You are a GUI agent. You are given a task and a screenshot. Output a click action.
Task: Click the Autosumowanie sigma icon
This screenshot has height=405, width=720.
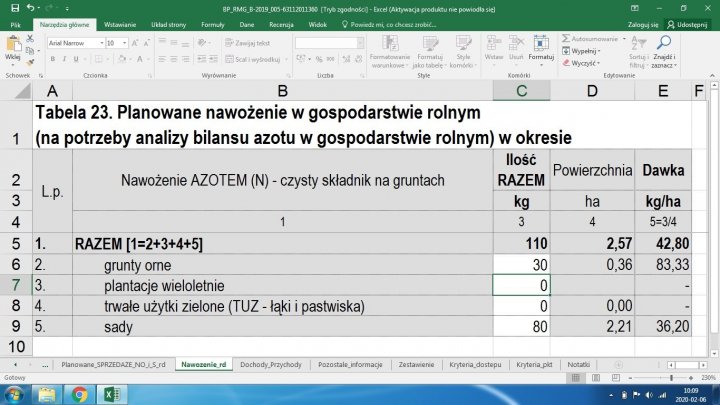[x=566, y=39]
